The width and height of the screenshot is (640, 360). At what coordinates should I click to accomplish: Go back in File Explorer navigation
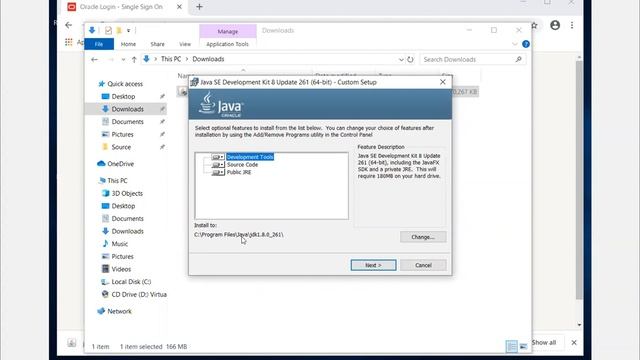click(95, 60)
